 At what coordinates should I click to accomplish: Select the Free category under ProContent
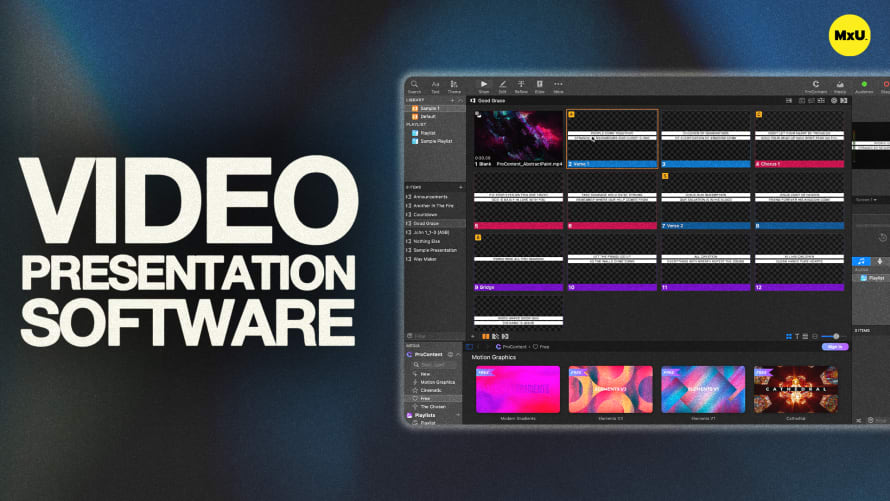click(x=426, y=398)
